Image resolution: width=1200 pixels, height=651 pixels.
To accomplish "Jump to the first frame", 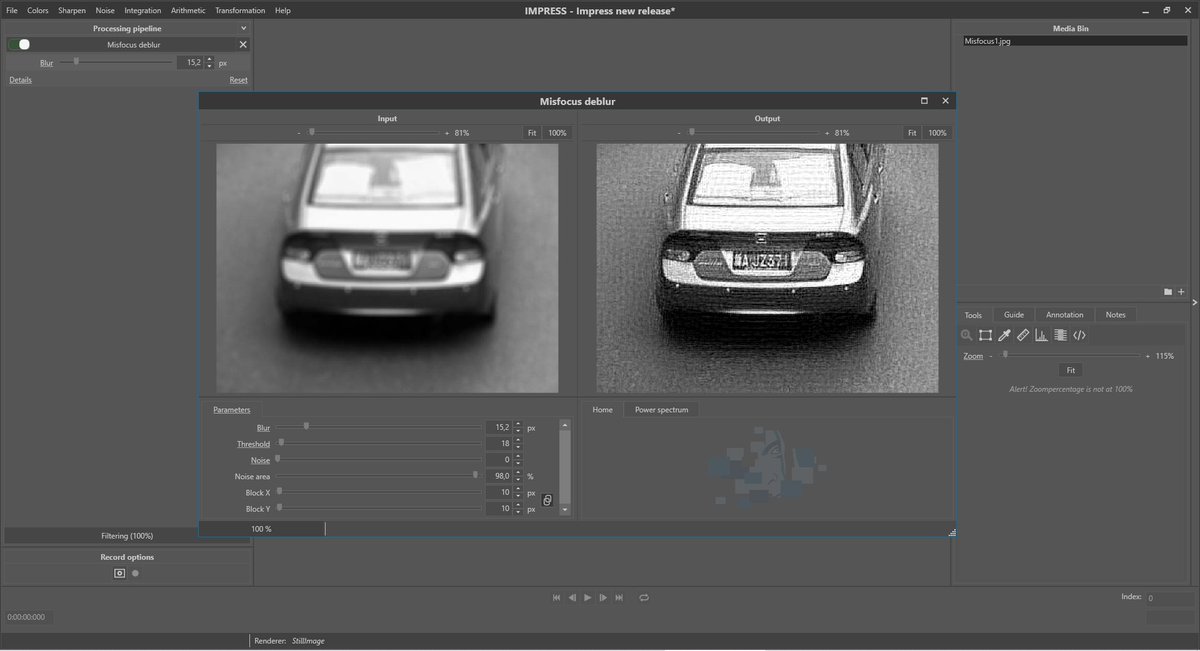I will point(556,597).
